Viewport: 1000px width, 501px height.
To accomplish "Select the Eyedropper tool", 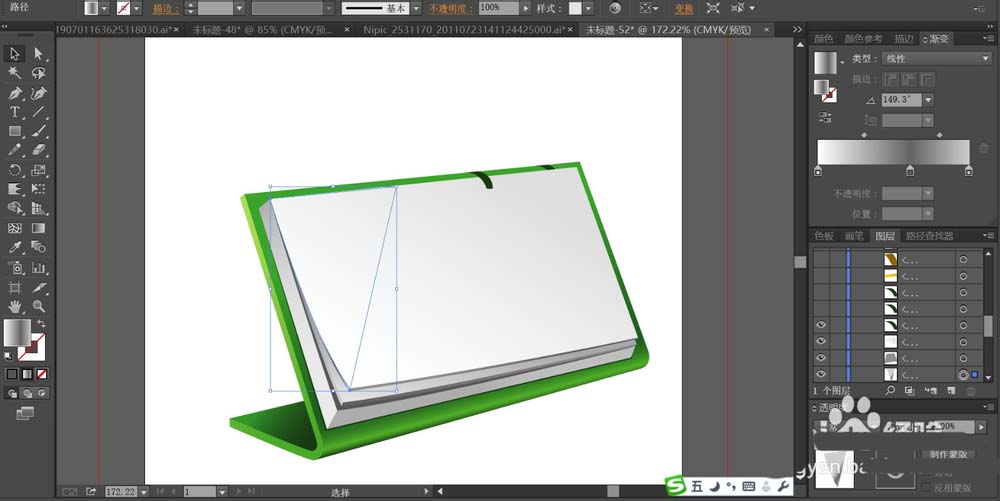I will (15, 247).
